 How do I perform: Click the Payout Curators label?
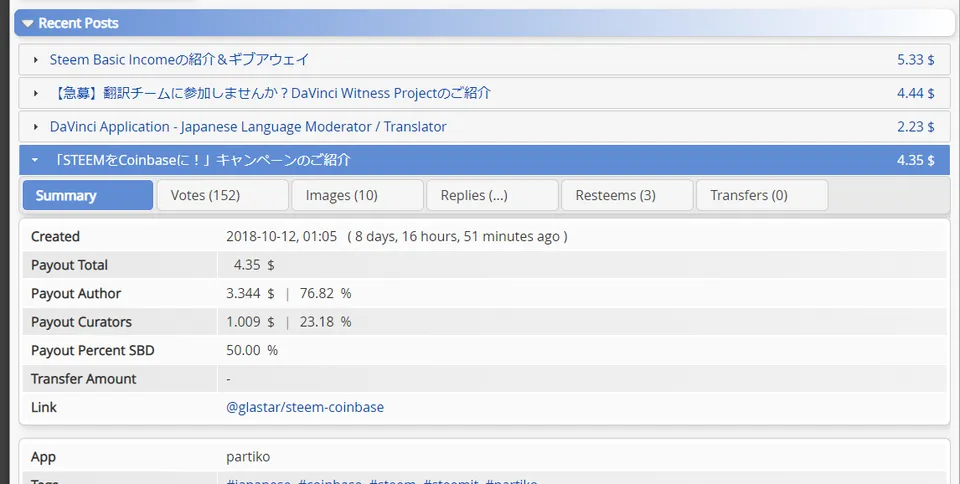point(81,322)
